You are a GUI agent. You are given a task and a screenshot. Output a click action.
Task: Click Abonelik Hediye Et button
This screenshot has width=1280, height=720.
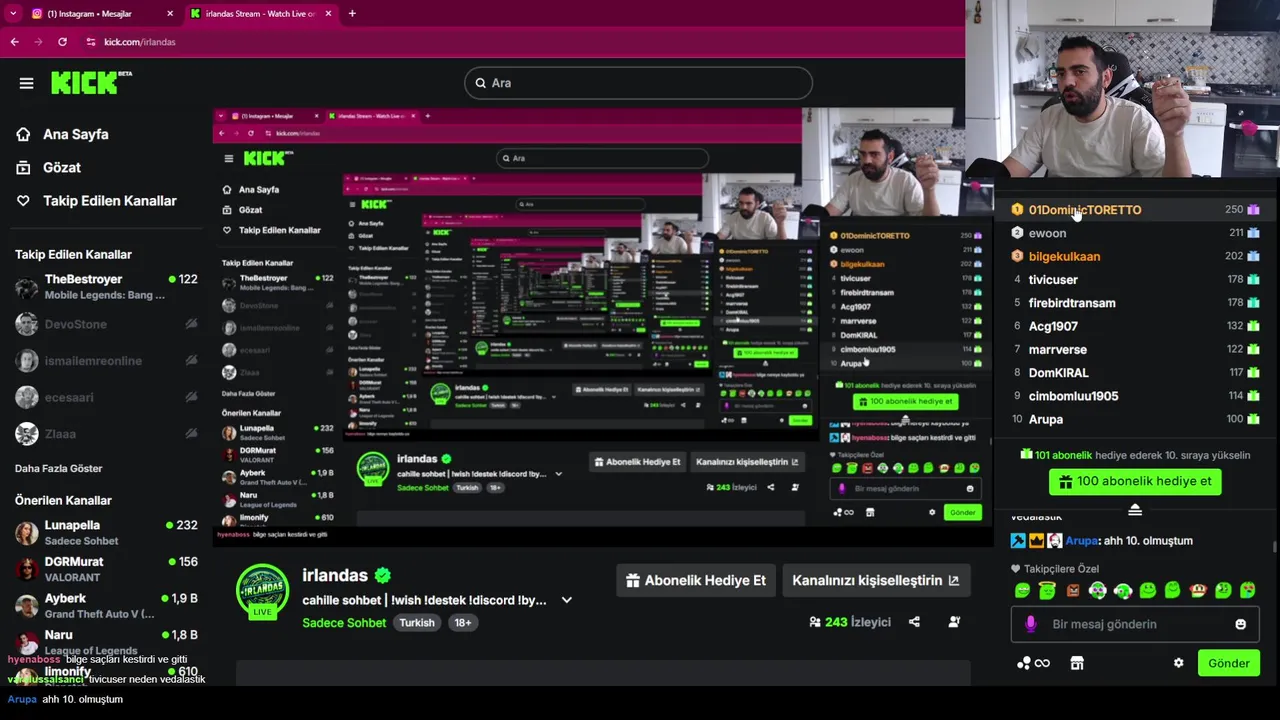695,580
